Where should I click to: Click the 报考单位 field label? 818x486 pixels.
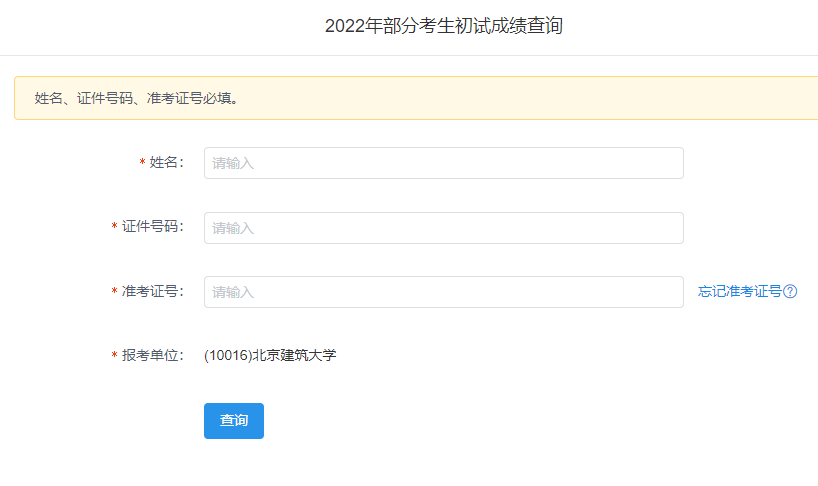[152, 356]
